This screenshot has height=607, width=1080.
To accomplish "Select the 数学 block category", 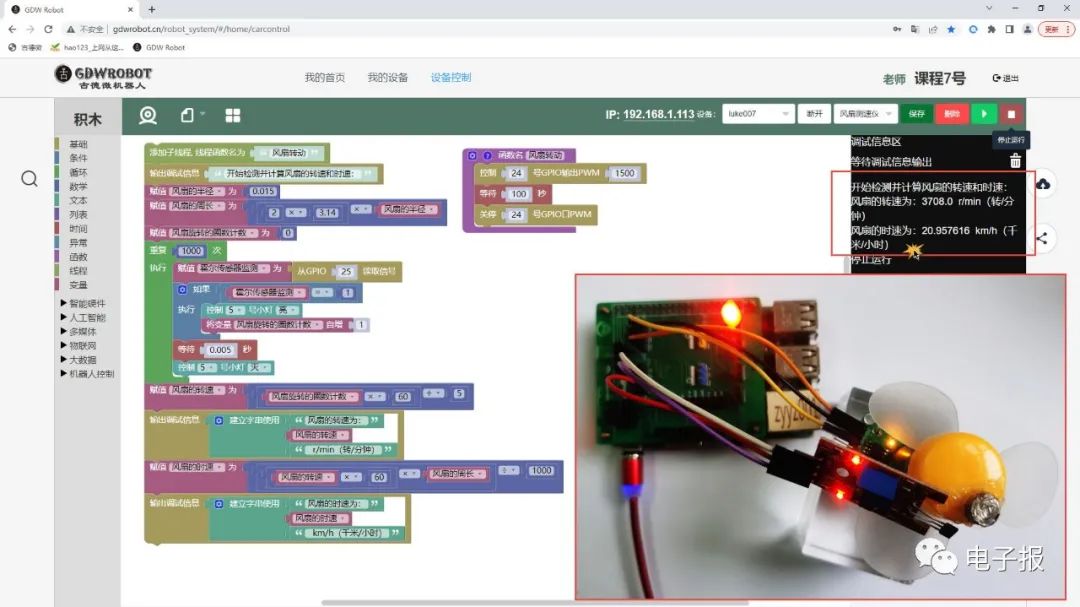I will tap(78, 186).
